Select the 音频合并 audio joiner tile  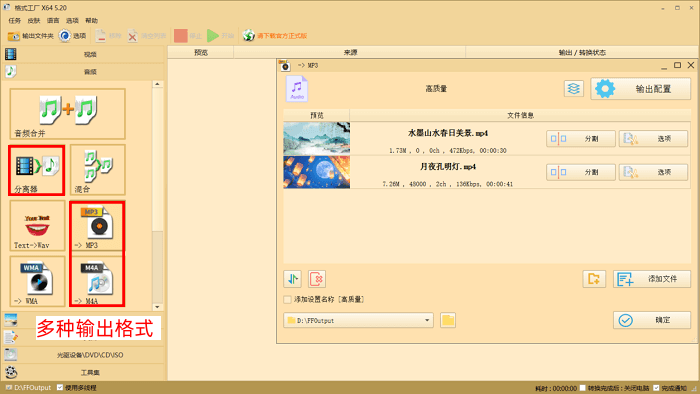pos(67,114)
